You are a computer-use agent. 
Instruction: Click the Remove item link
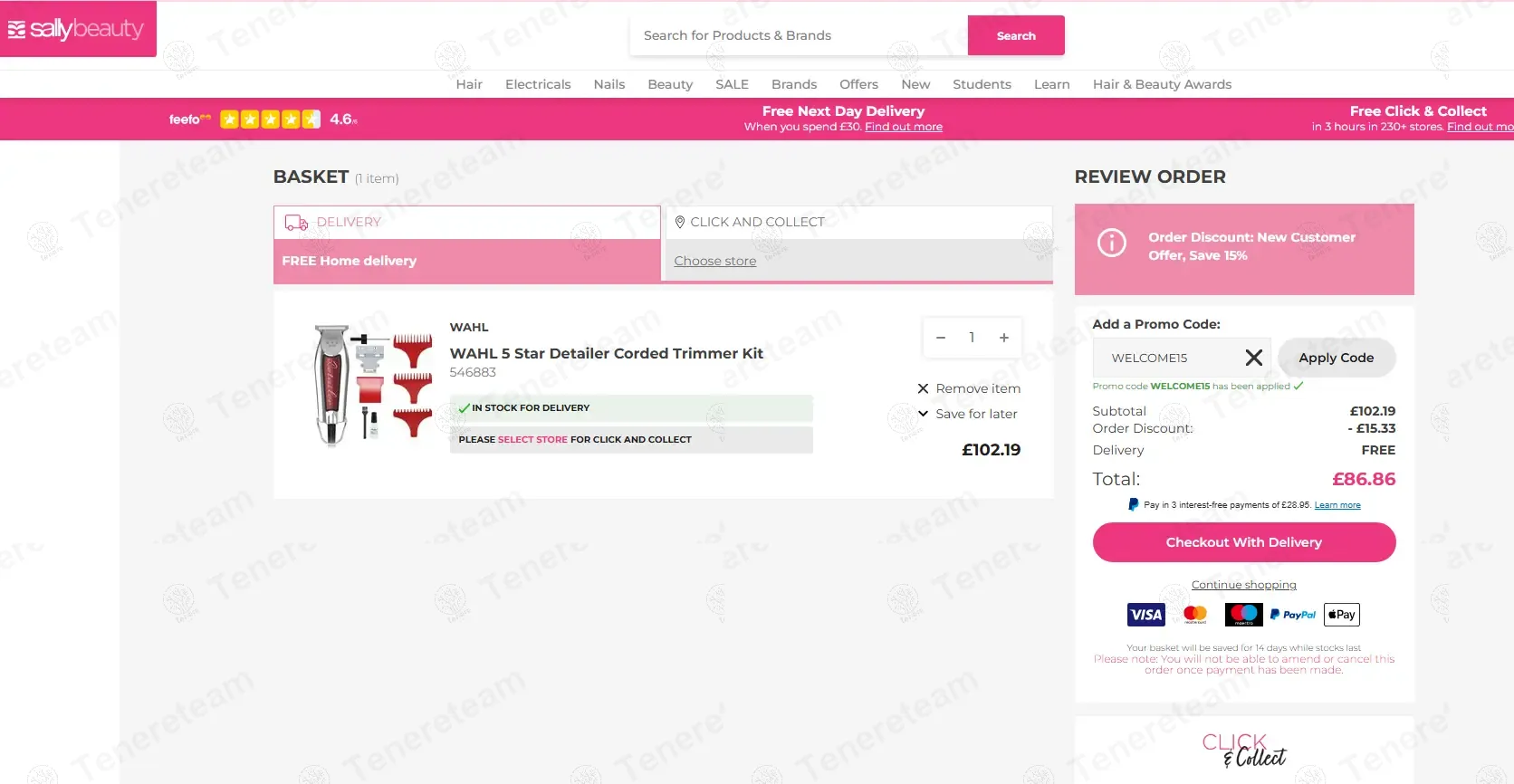pos(978,388)
